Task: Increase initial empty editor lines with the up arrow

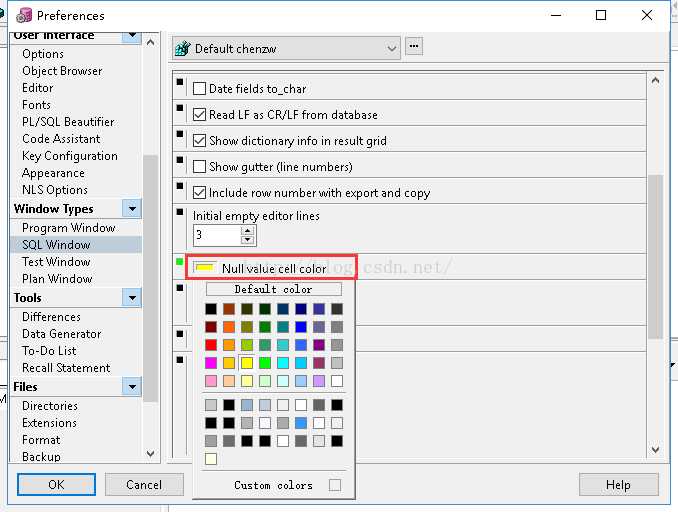Action: pyautogui.click(x=248, y=230)
